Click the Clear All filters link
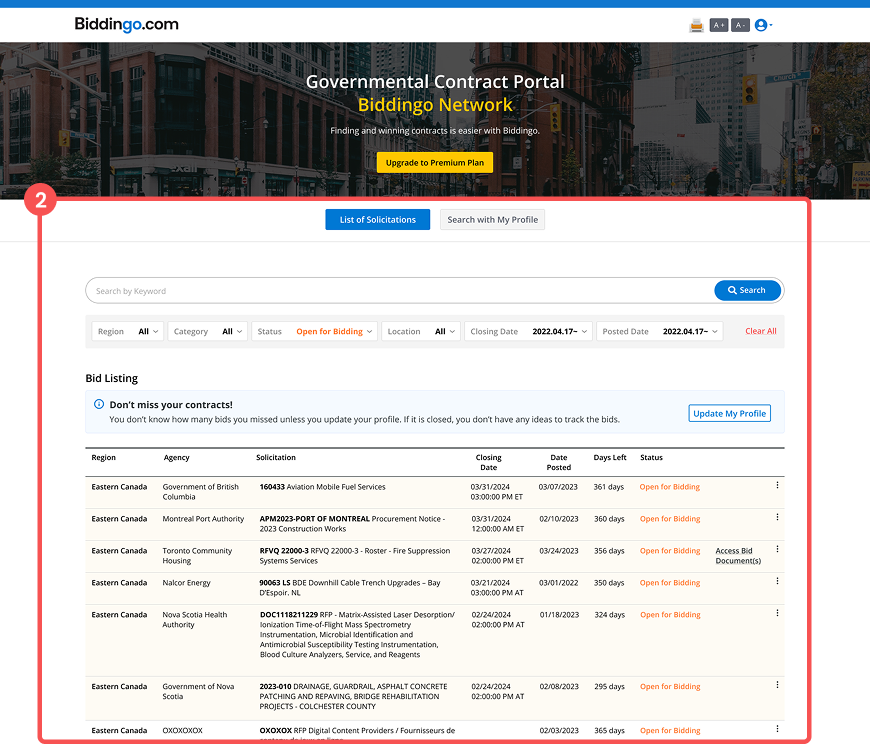 [x=761, y=331]
